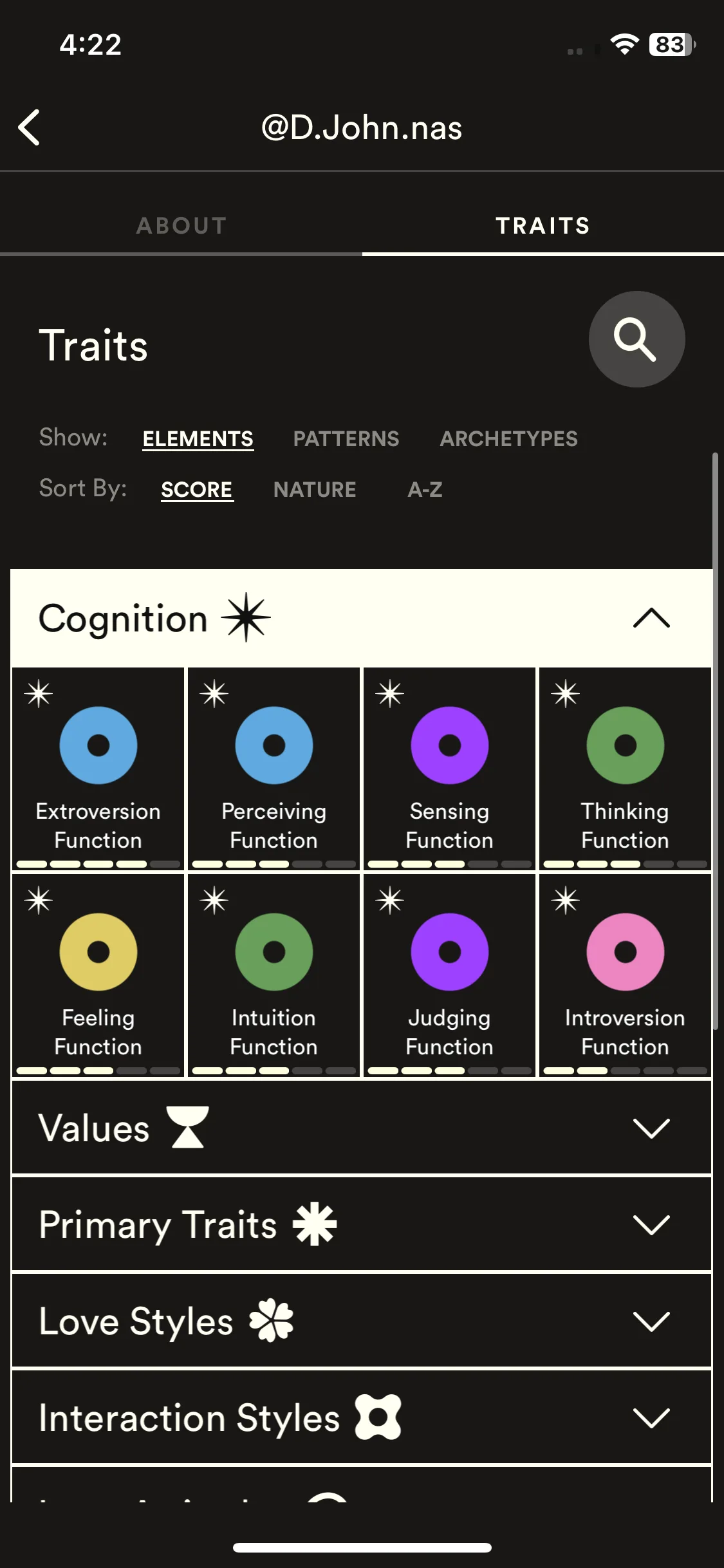Sort traits by Nature
Viewport: 724px width, 1568px height.
coord(315,490)
